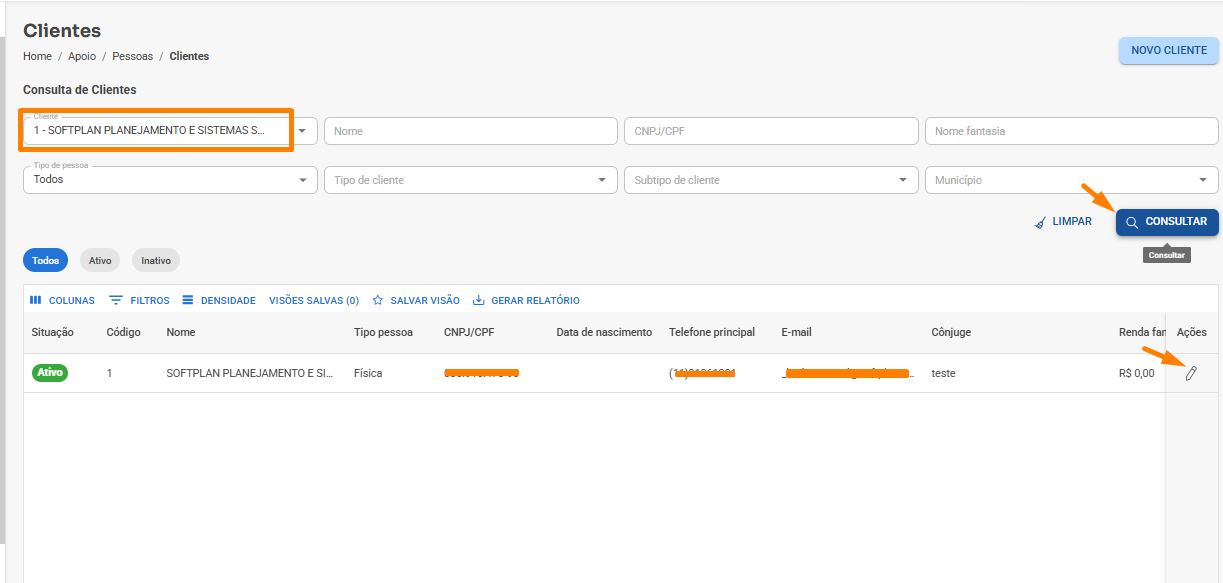Click GERAR RELATÓRIO download option
This screenshot has height=583, width=1223.
point(526,300)
